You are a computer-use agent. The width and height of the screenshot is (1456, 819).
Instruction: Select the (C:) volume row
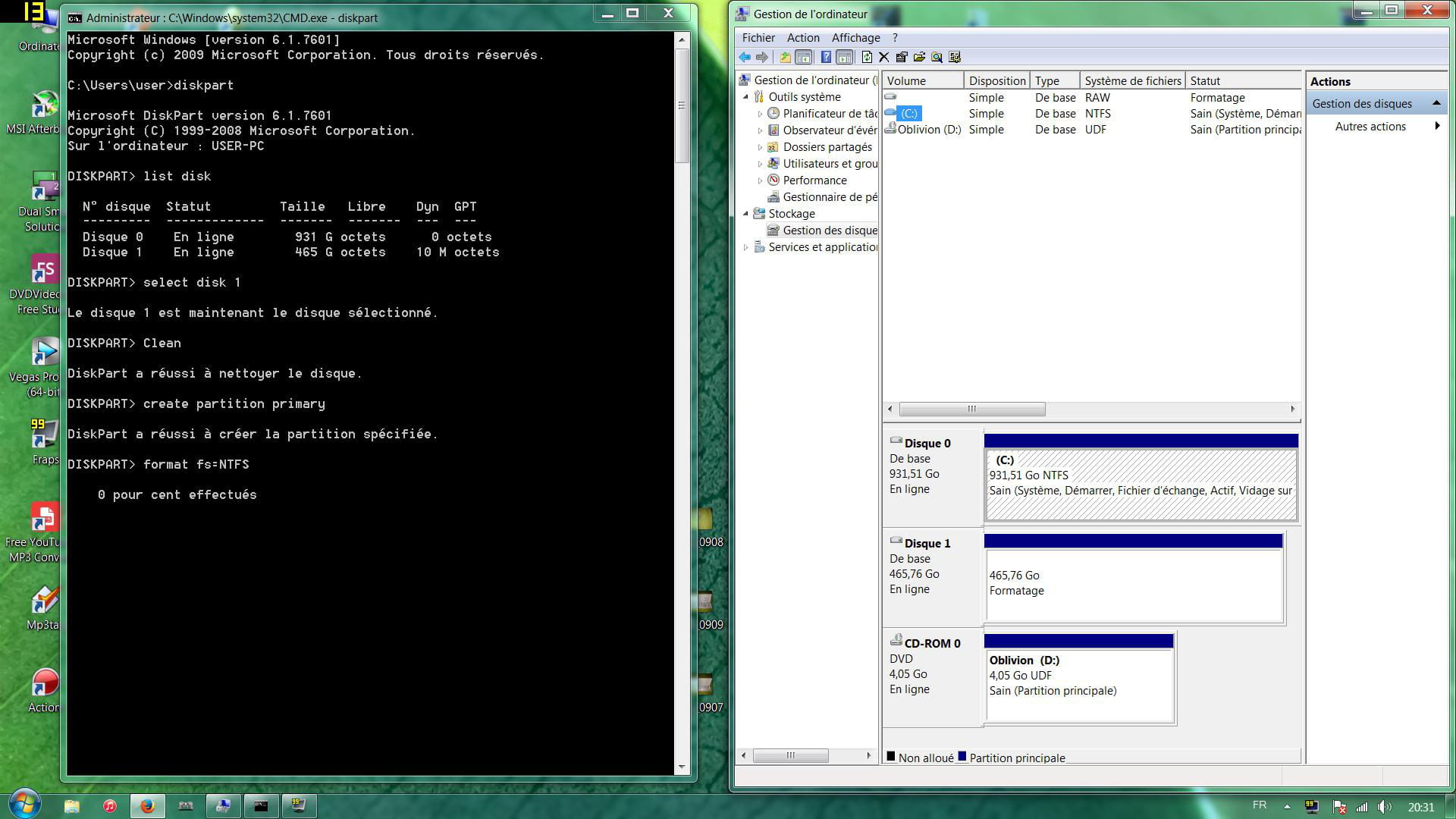1092,114
